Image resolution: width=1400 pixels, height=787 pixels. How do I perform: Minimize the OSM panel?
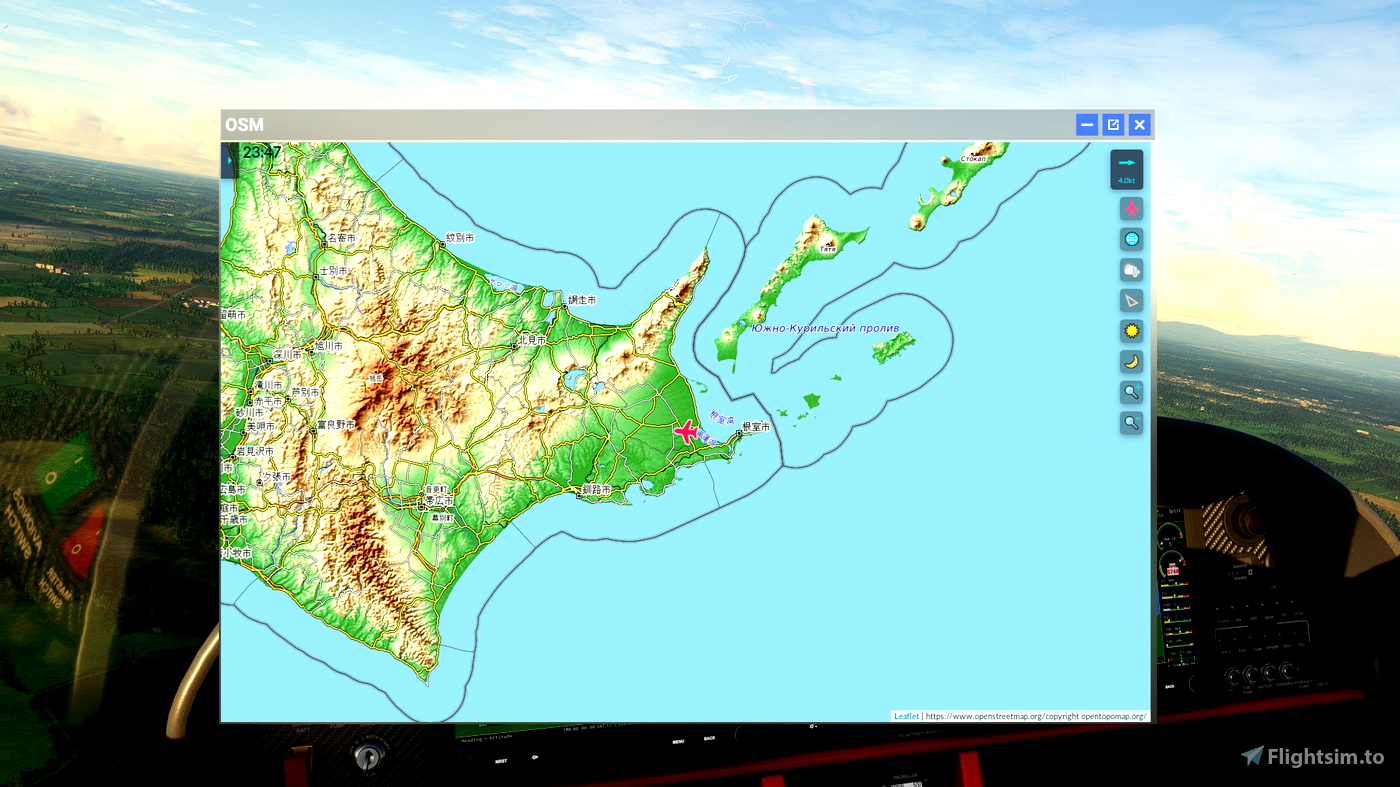[x=1087, y=125]
